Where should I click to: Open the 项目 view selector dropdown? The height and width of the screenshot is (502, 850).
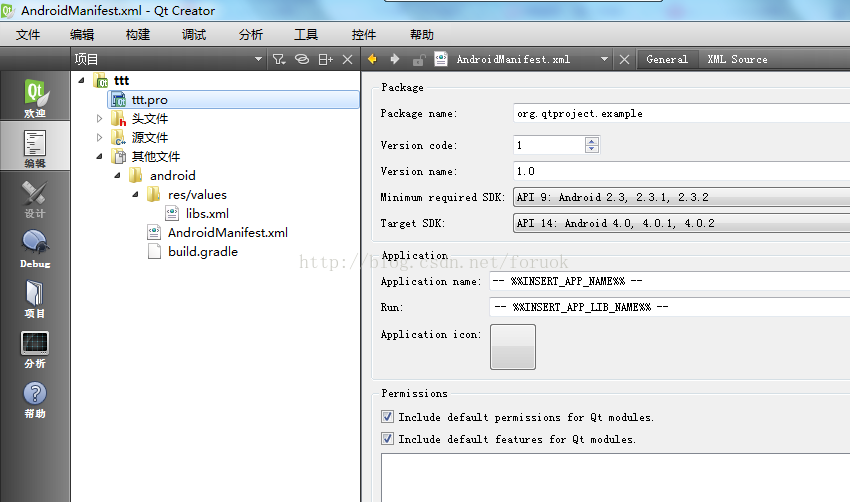(258, 59)
